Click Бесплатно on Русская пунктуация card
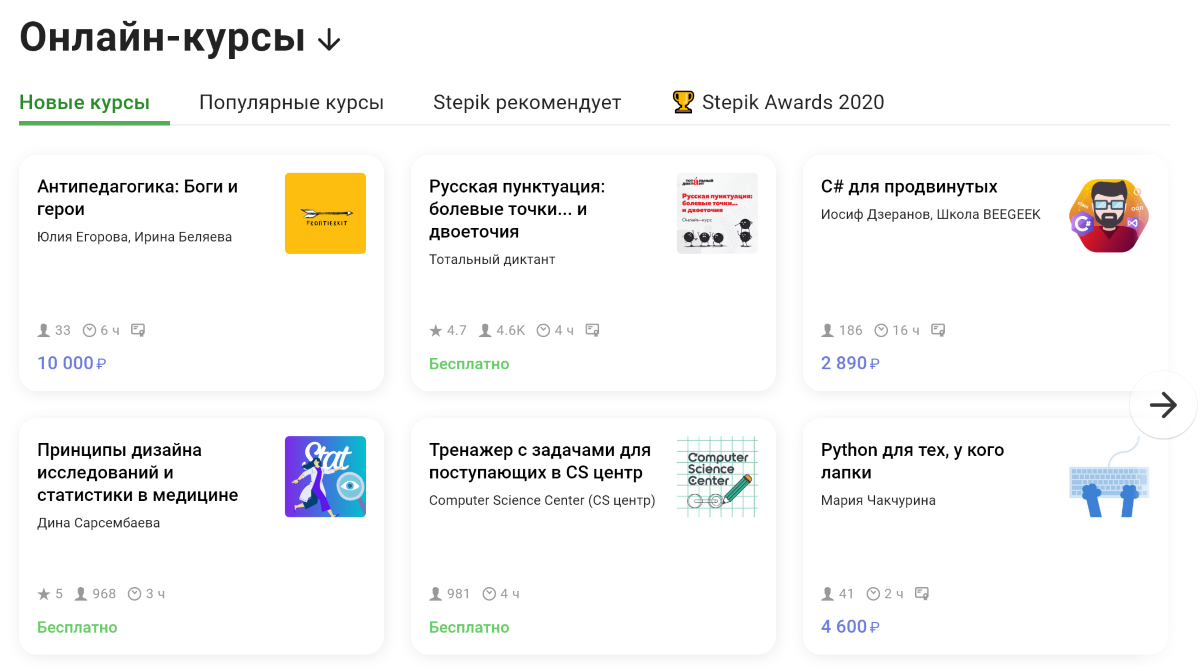Image resolution: width=1200 pixels, height=671 pixels. pyautogui.click(x=469, y=364)
